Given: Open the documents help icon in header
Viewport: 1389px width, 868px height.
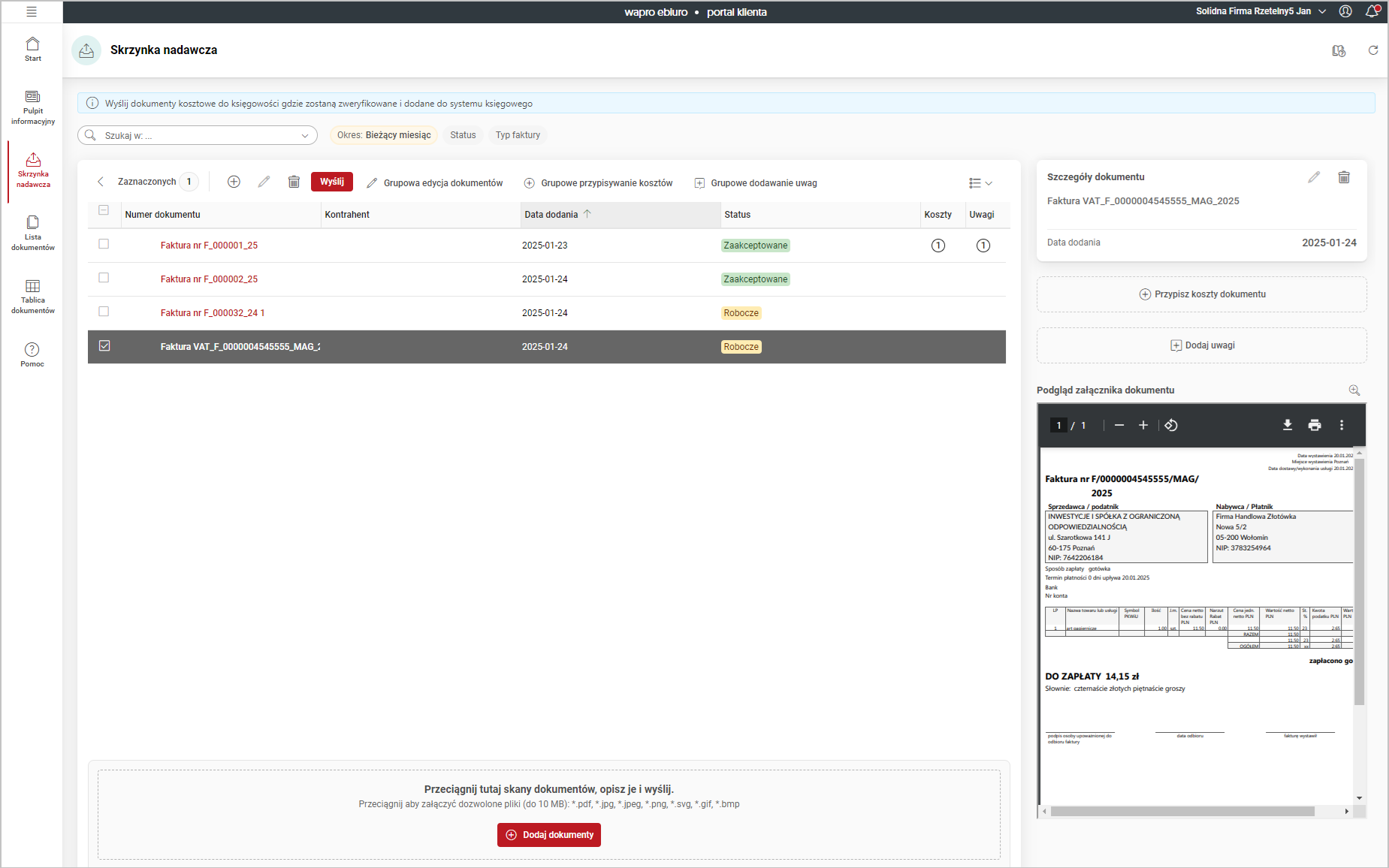Looking at the screenshot, I should (1339, 50).
